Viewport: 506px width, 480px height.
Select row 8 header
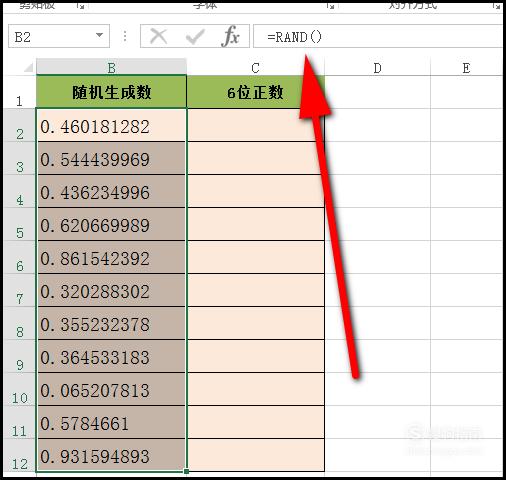click(19, 323)
